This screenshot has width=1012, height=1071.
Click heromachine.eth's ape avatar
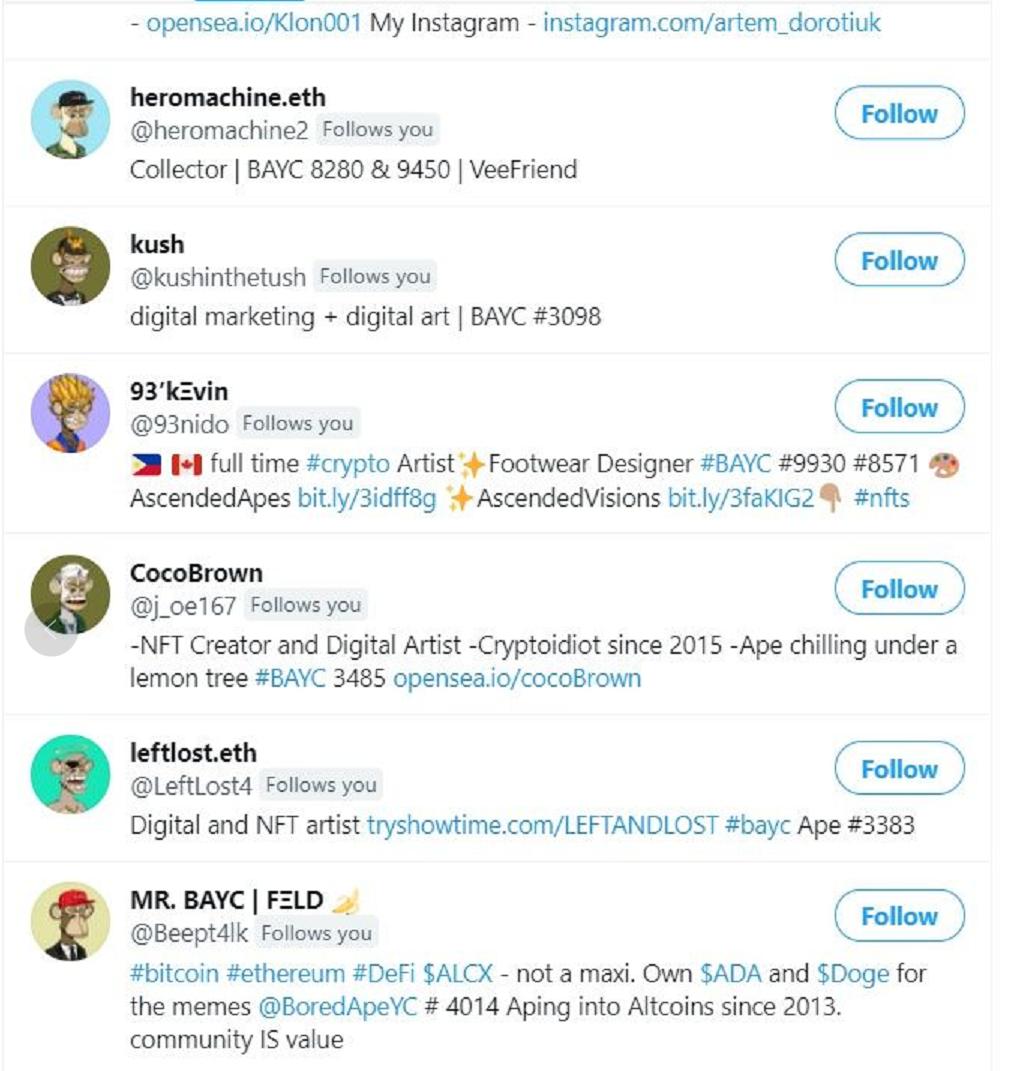point(70,119)
